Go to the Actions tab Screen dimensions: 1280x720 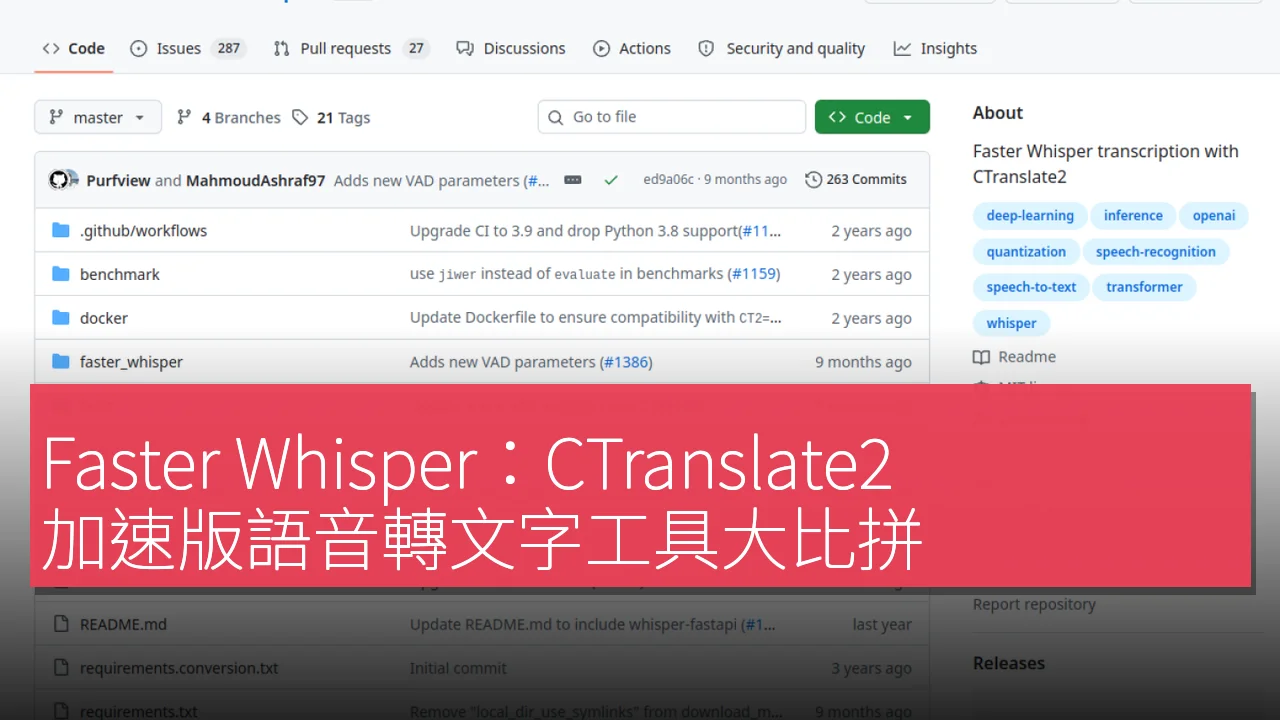point(632,48)
